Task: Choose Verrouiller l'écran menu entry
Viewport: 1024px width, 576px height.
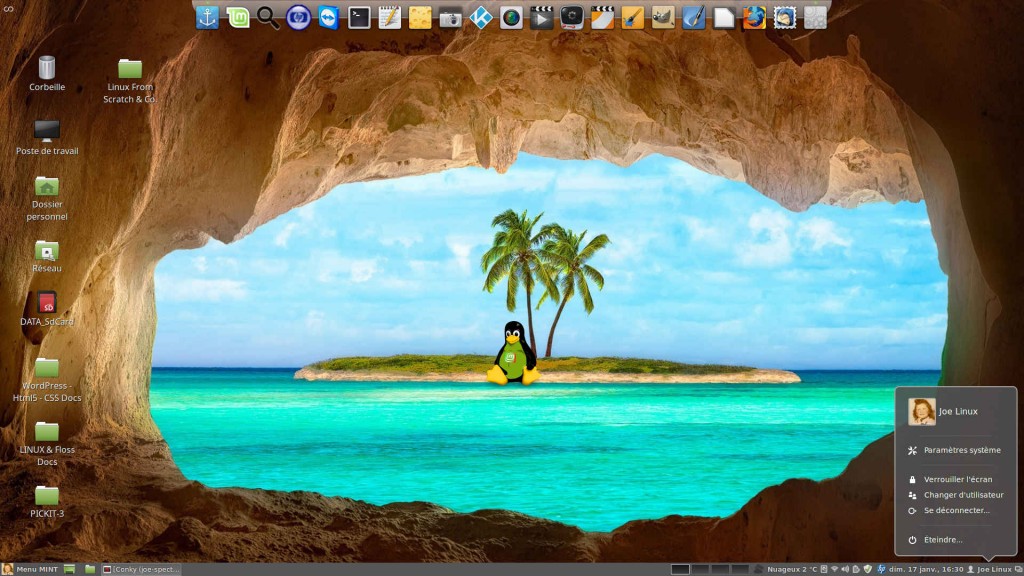Action: coord(957,479)
